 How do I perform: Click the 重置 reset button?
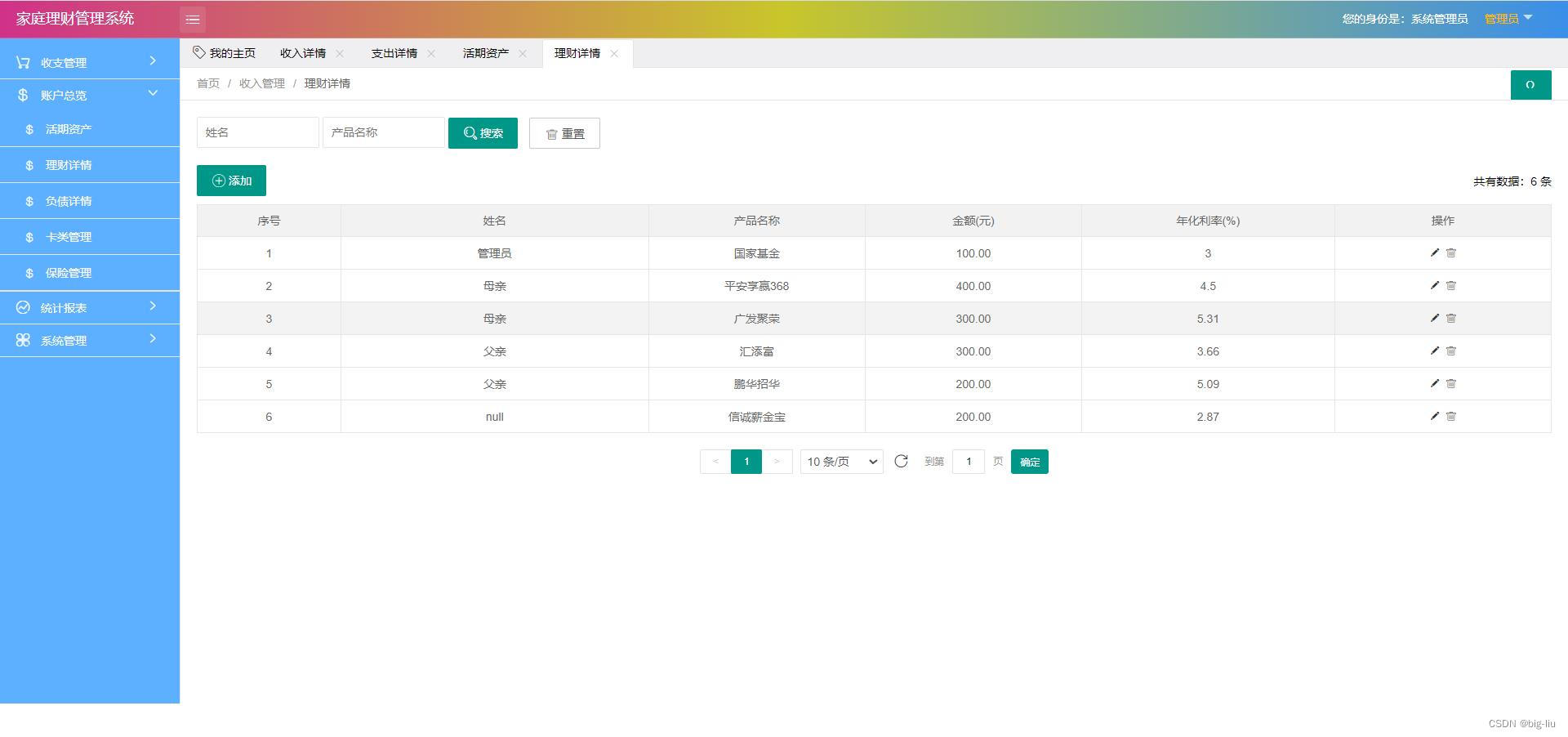564,133
